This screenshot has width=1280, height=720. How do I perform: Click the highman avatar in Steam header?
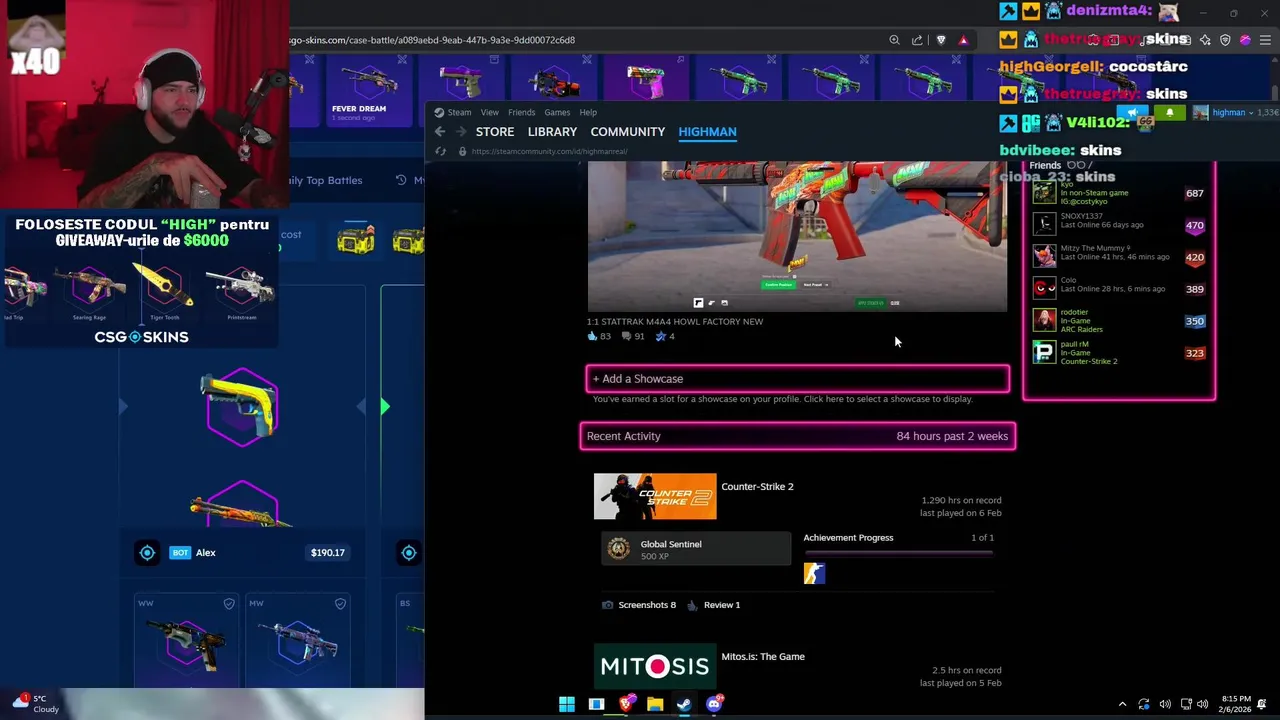(x=1199, y=113)
